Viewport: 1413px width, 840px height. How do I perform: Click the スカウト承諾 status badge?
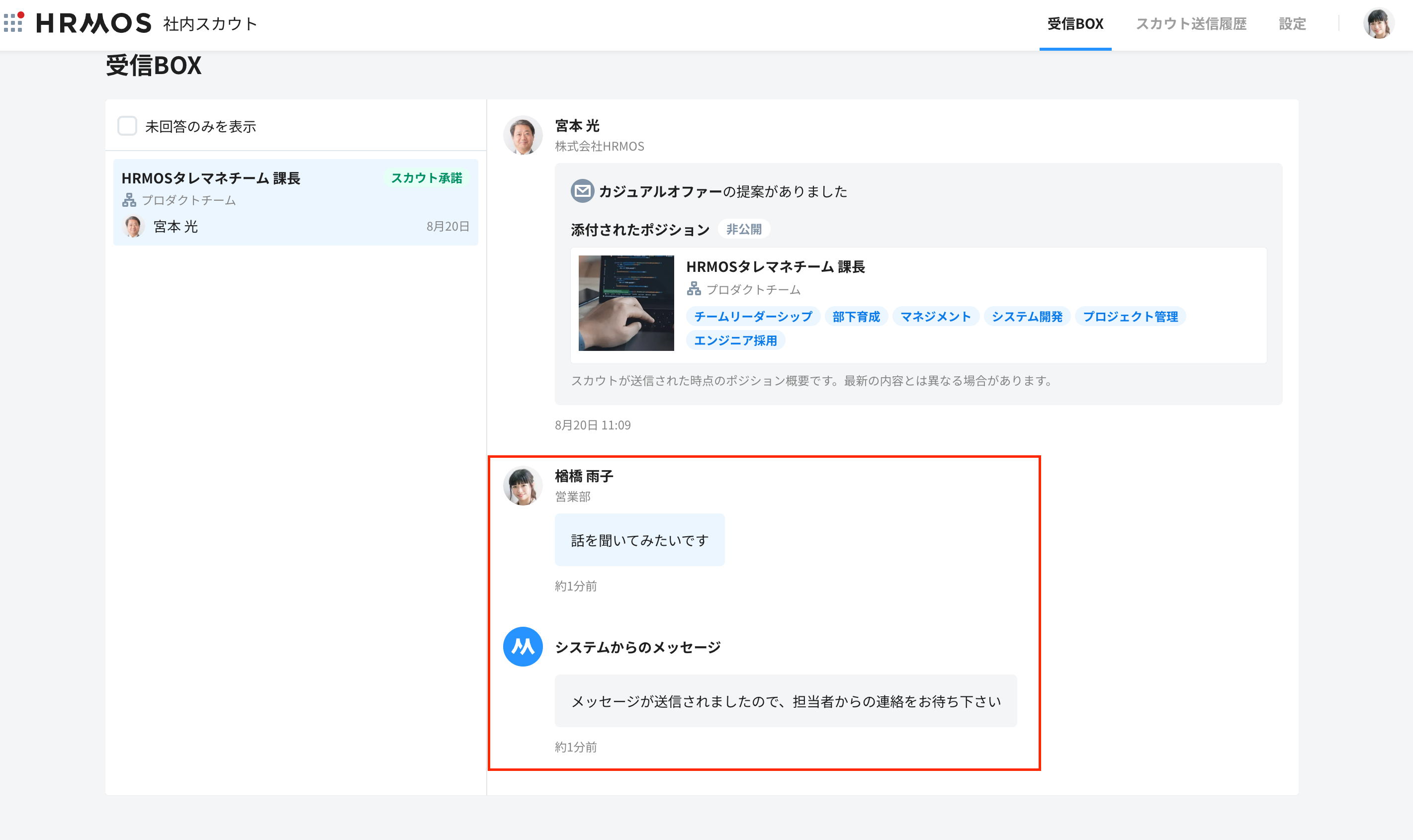(x=426, y=178)
